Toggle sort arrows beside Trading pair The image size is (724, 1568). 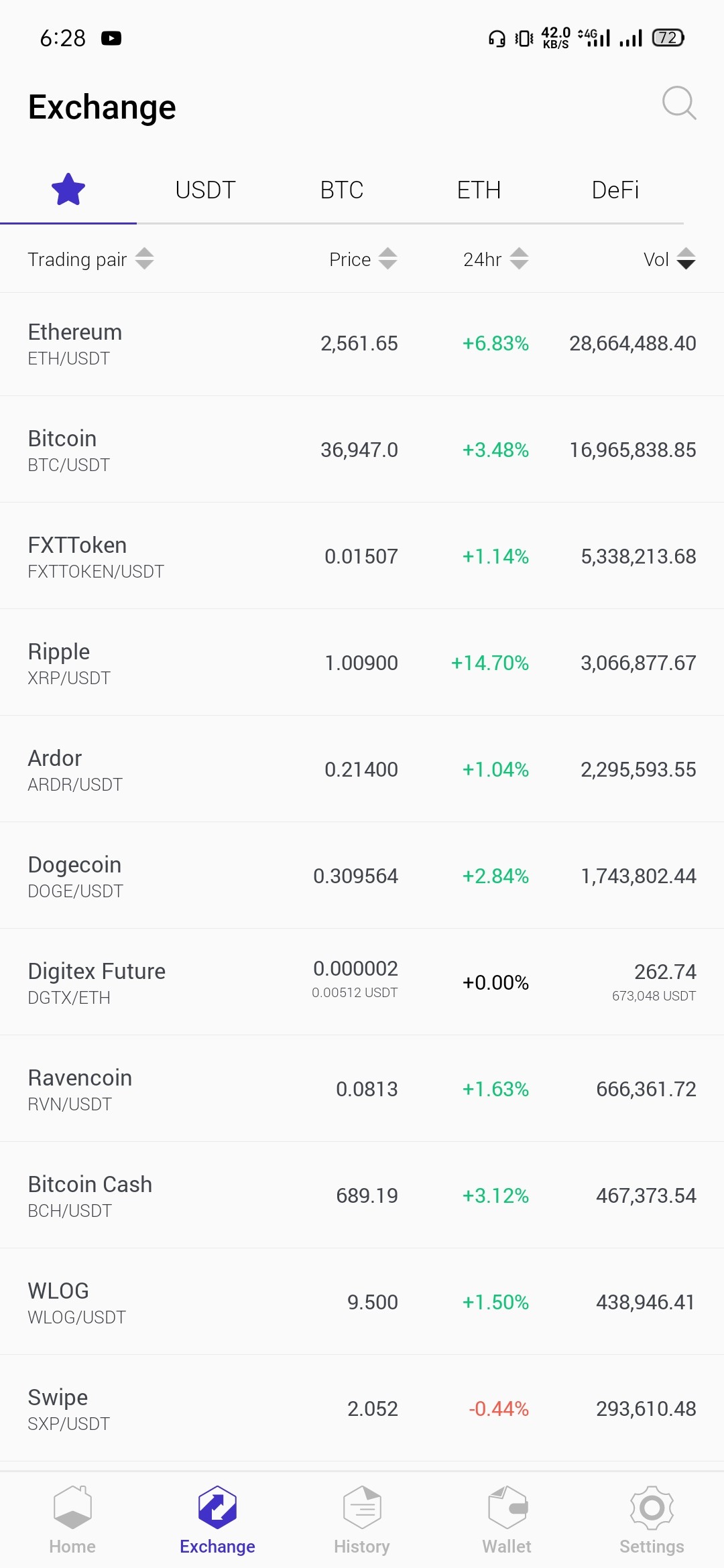point(144,259)
